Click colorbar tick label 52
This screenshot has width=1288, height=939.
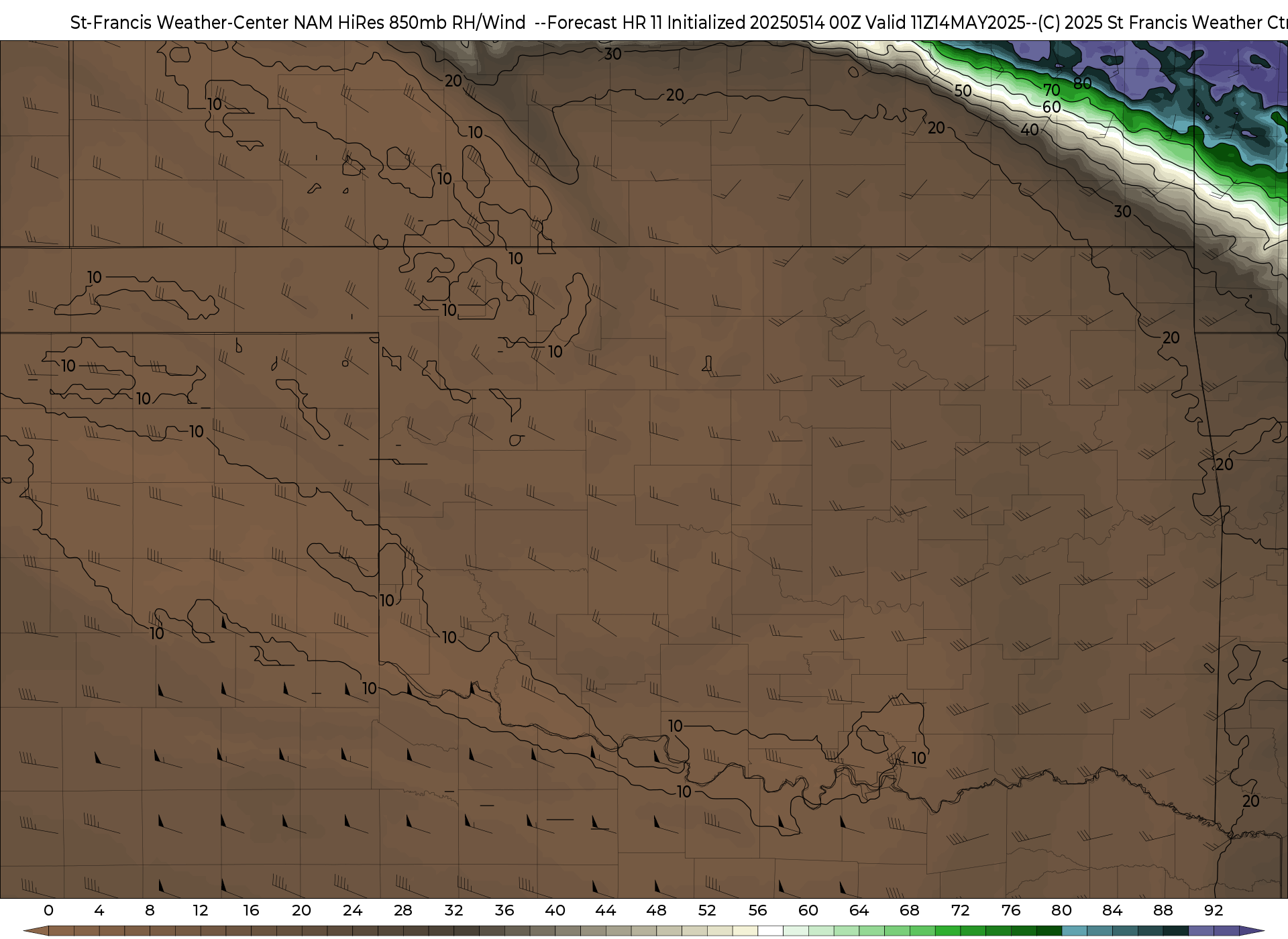707,910
